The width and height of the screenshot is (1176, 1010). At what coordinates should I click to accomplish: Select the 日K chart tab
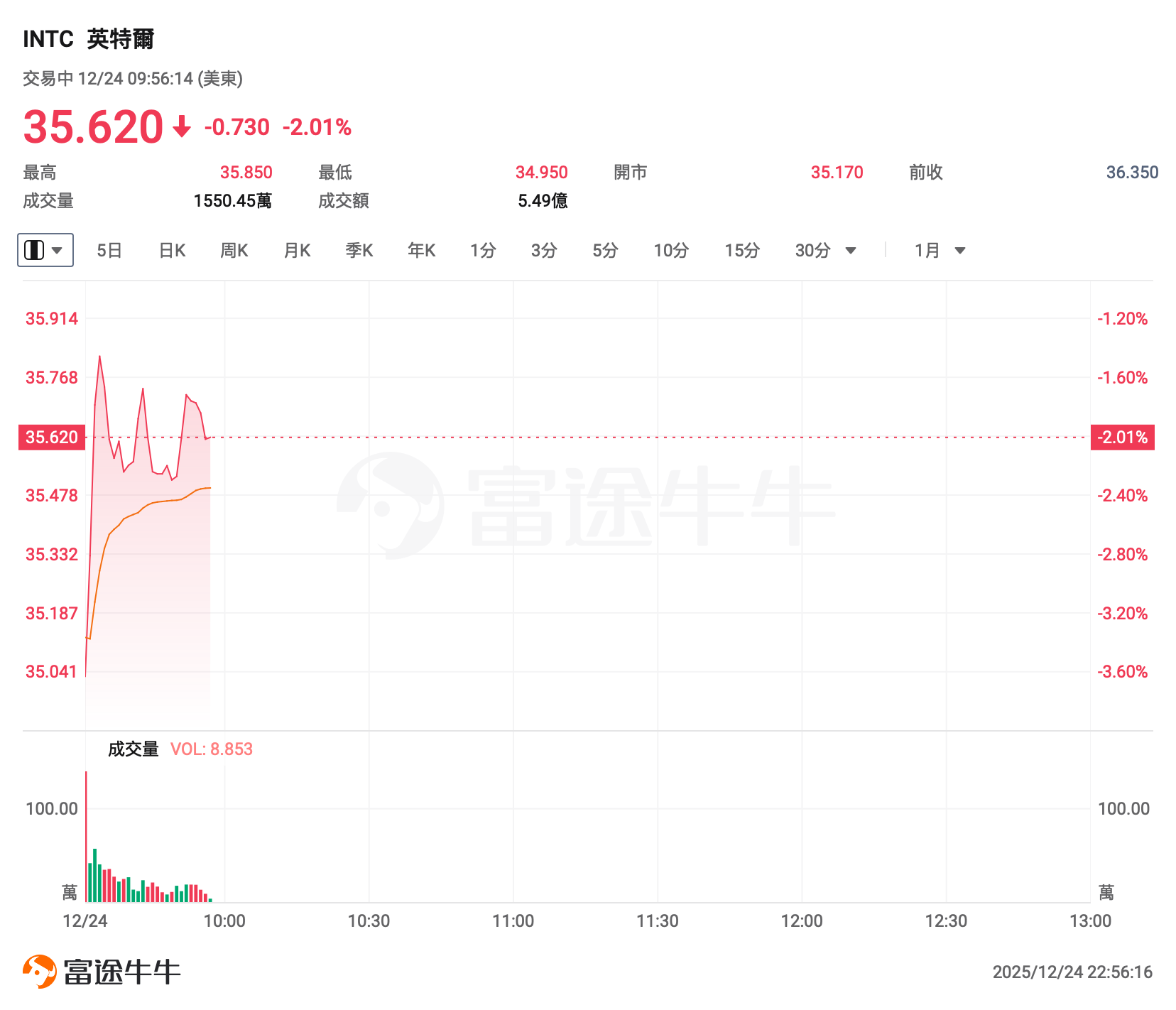172,251
